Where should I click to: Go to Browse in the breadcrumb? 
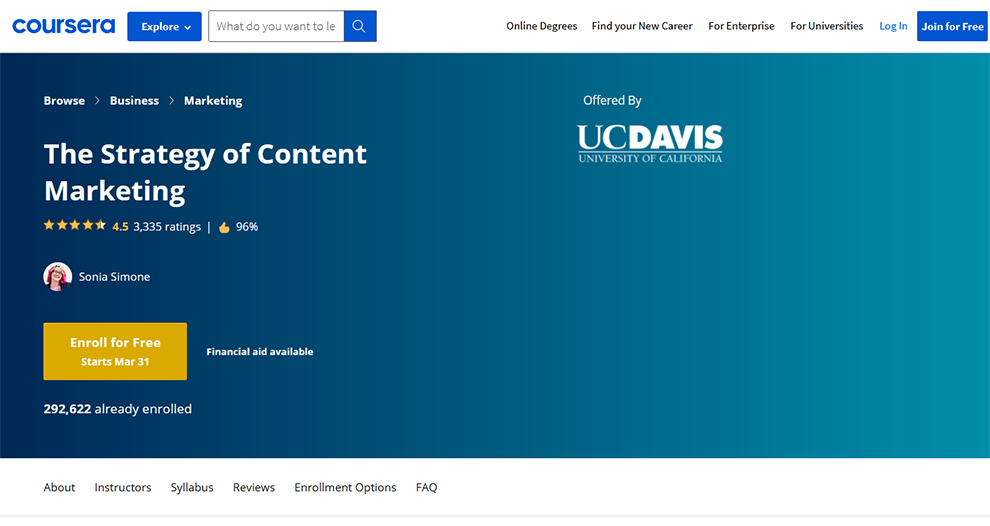click(x=64, y=100)
